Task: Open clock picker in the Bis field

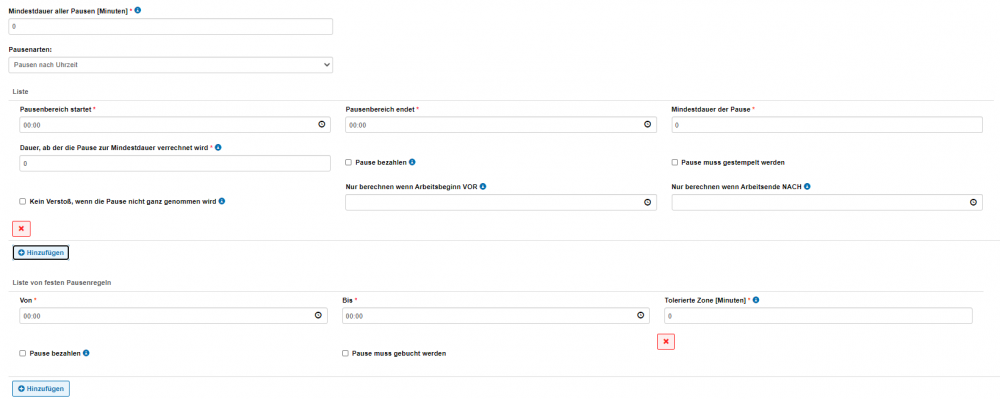Action: click(x=640, y=315)
